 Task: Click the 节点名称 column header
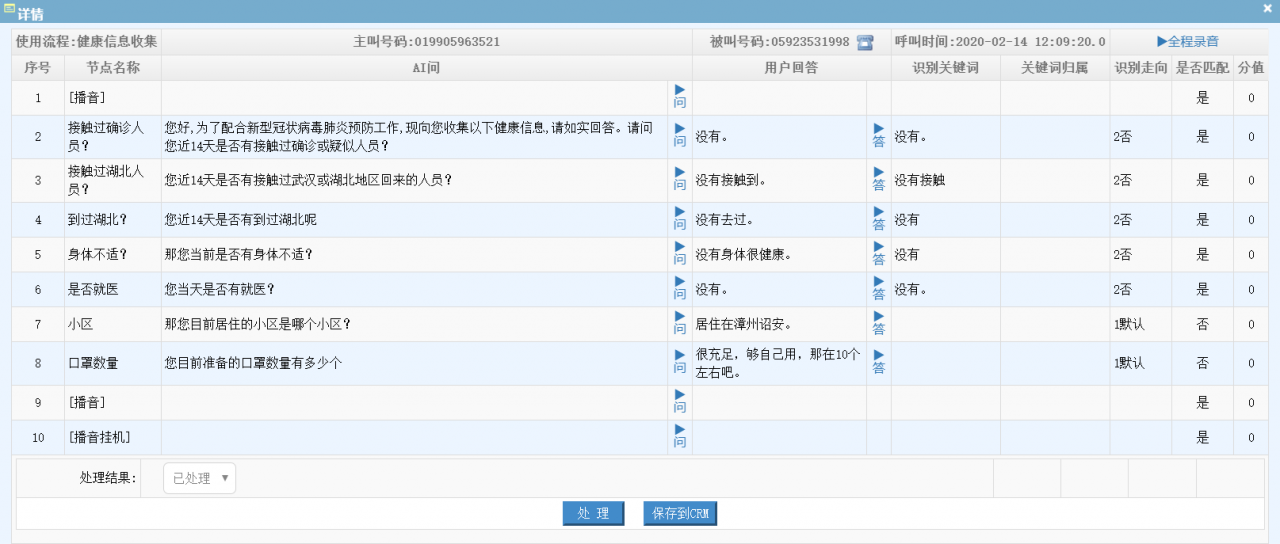coord(113,68)
